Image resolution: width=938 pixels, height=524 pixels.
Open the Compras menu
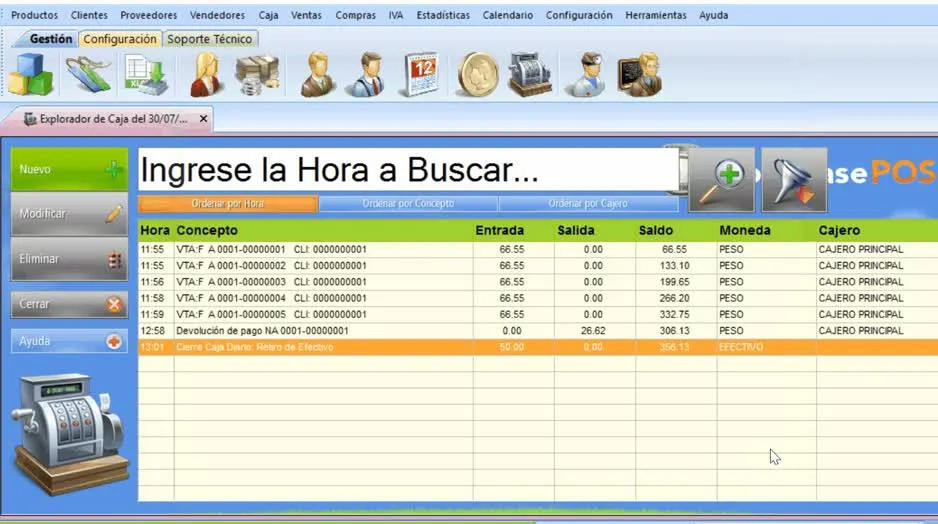coord(355,15)
